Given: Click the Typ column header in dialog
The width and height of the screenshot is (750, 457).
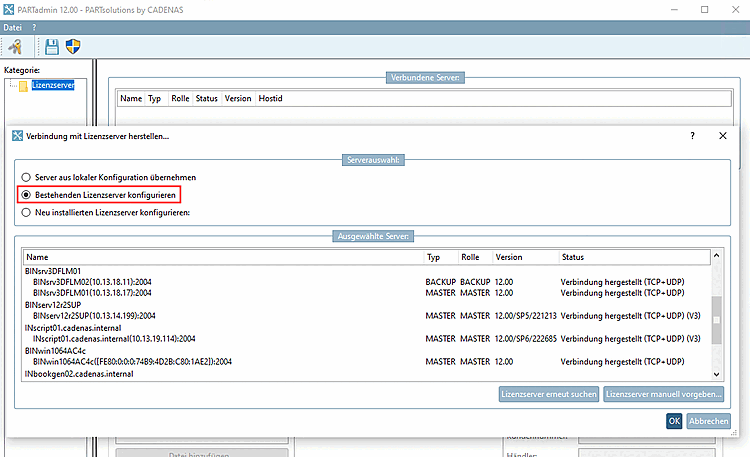Looking at the screenshot, I should tap(441, 257).
